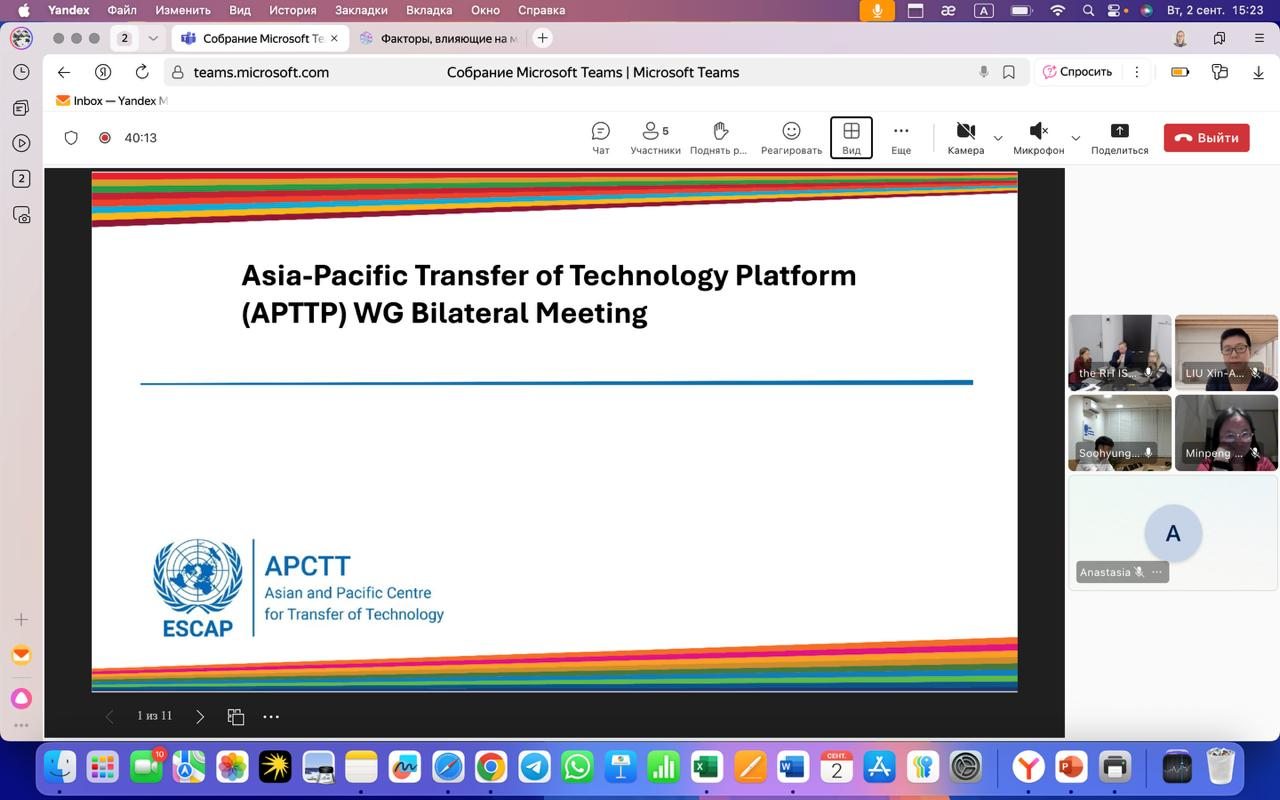
Task: Click the meeting security shield icon
Action: pos(71,138)
